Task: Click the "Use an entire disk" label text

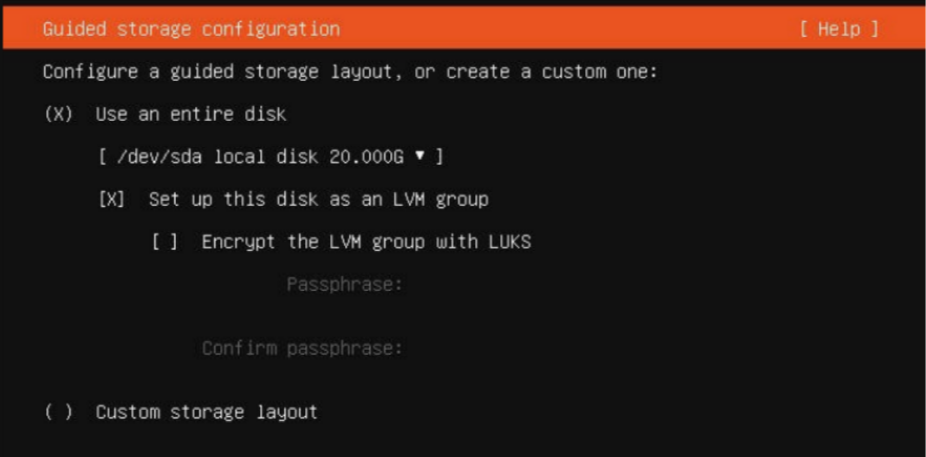Action: [x=191, y=114]
